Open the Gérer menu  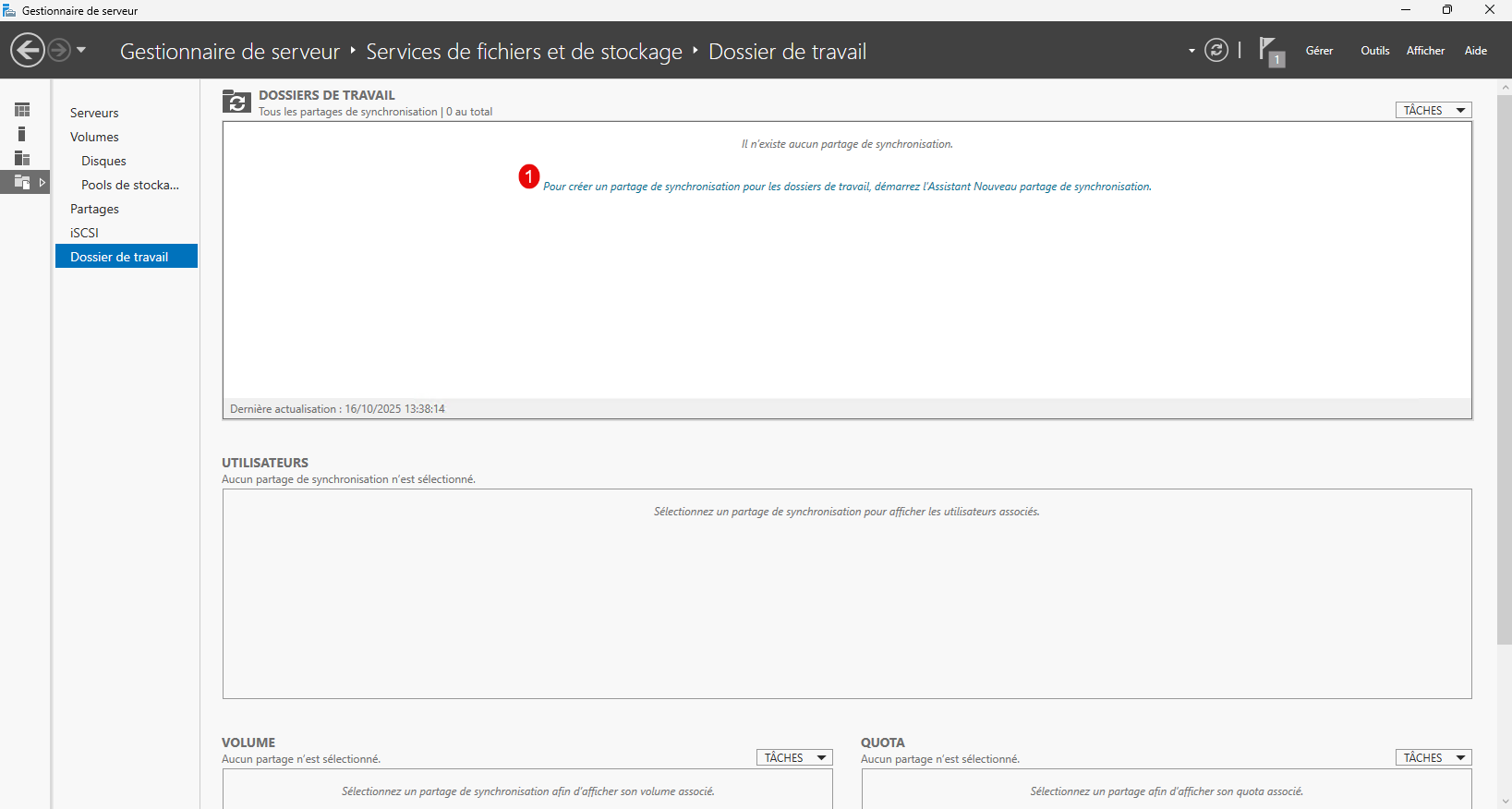(x=1319, y=51)
